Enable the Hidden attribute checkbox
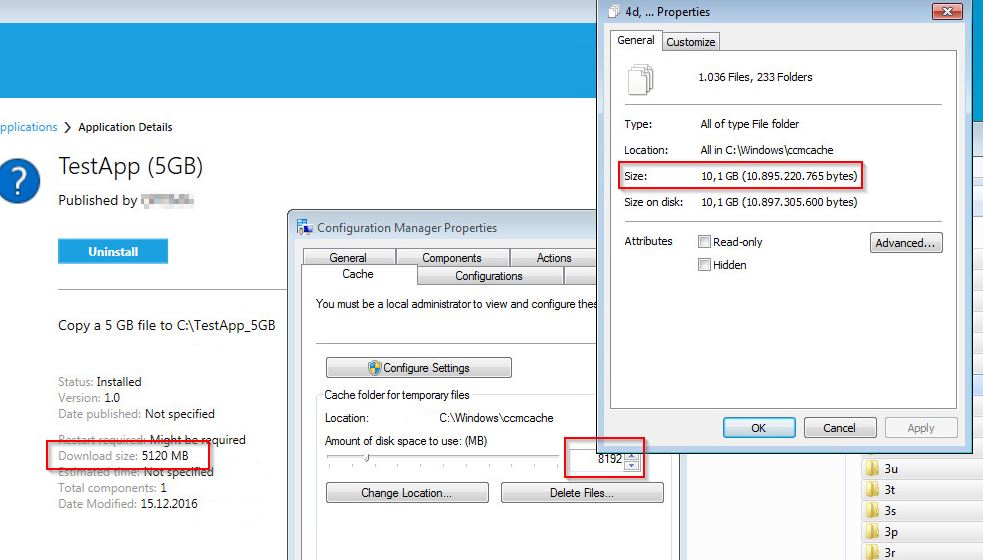The image size is (983, 560). pos(705,265)
